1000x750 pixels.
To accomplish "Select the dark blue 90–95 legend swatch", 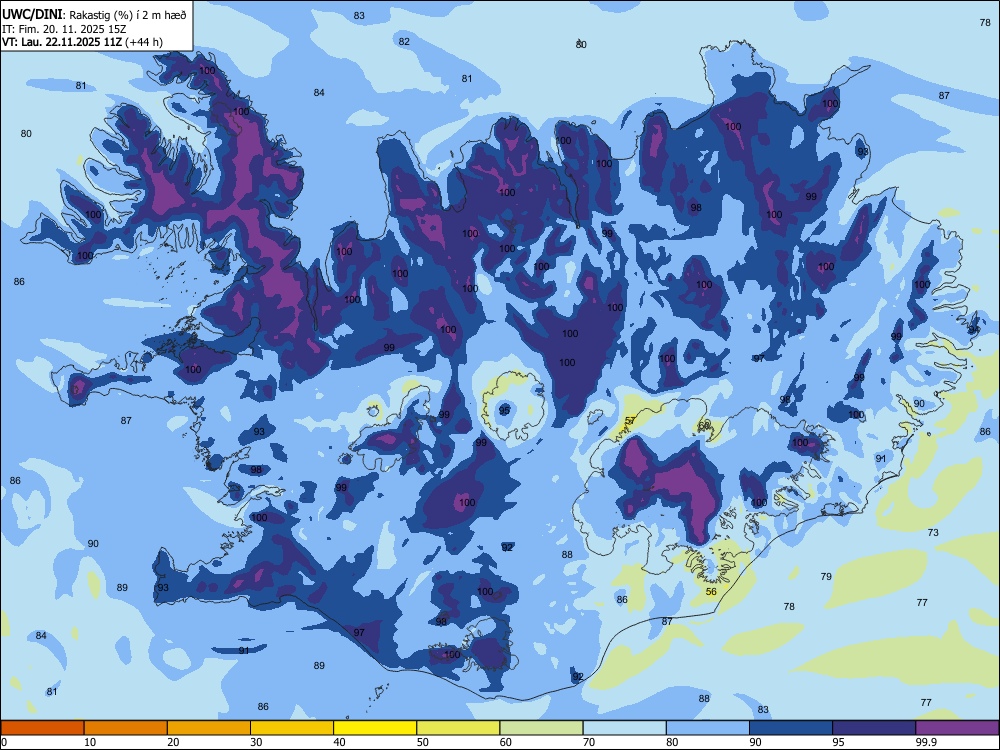I will click(791, 728).
